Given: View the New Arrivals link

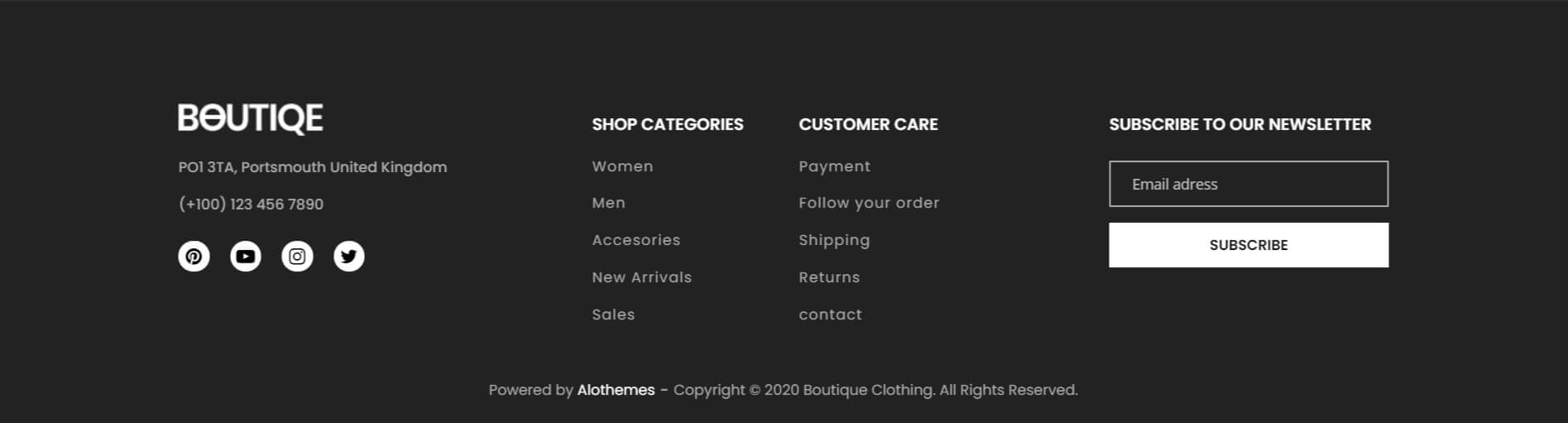Looking at the screenshot, I should (x=641, y=277).
